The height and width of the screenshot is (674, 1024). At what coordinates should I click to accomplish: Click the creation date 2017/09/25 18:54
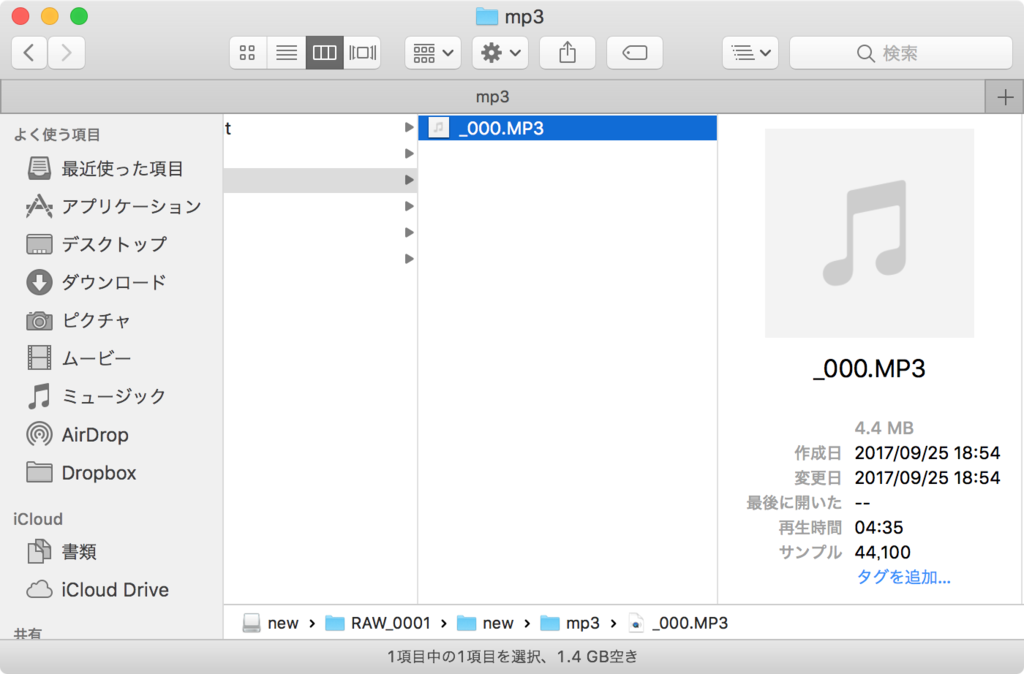pyautogui.click(x=927, y=453)
